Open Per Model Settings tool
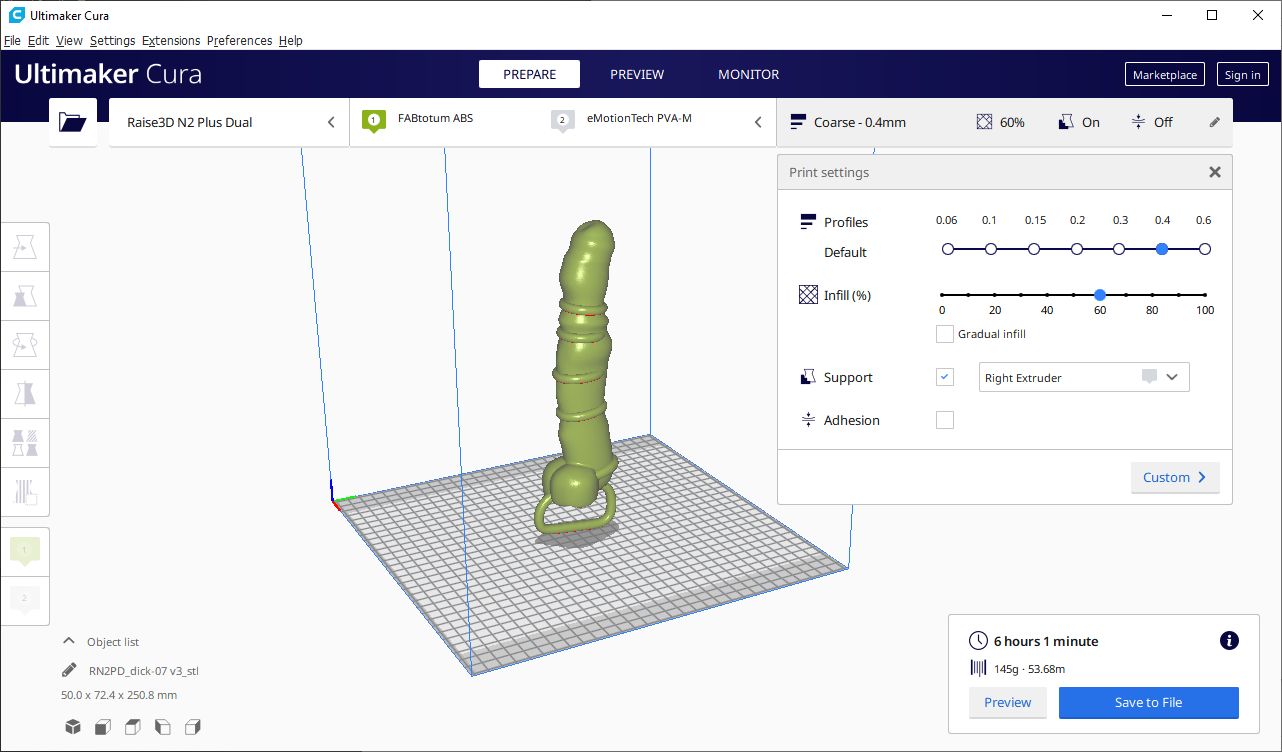1282x752 pixels. [26, 443]
